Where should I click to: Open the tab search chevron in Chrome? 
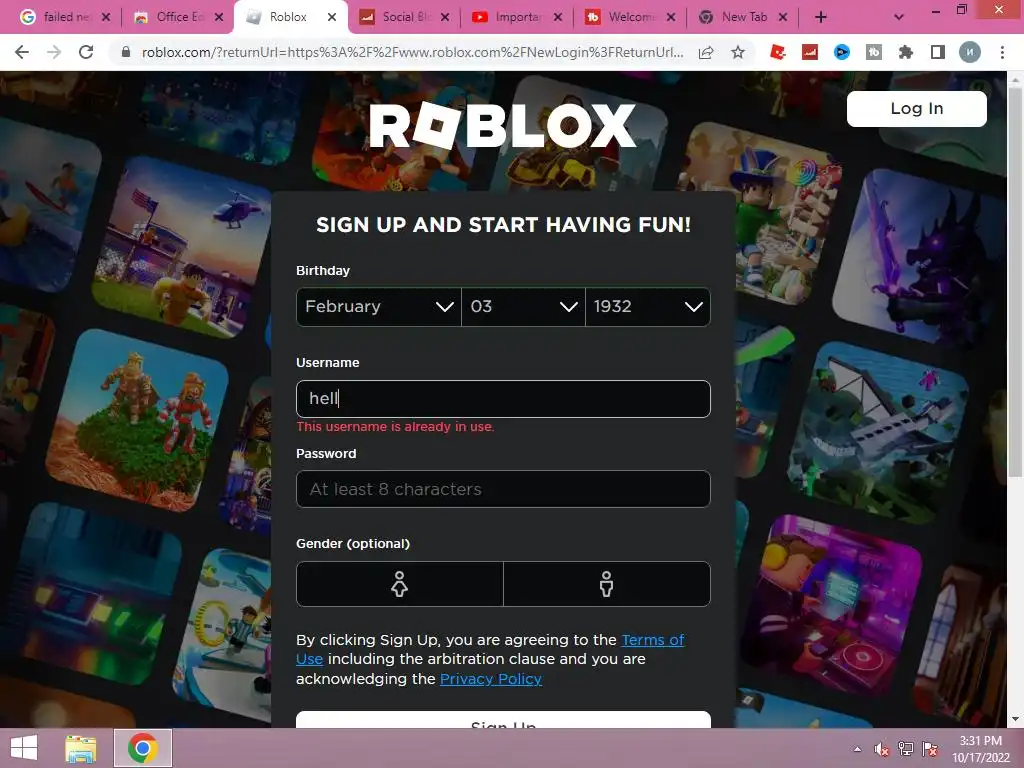coord(899,17)
